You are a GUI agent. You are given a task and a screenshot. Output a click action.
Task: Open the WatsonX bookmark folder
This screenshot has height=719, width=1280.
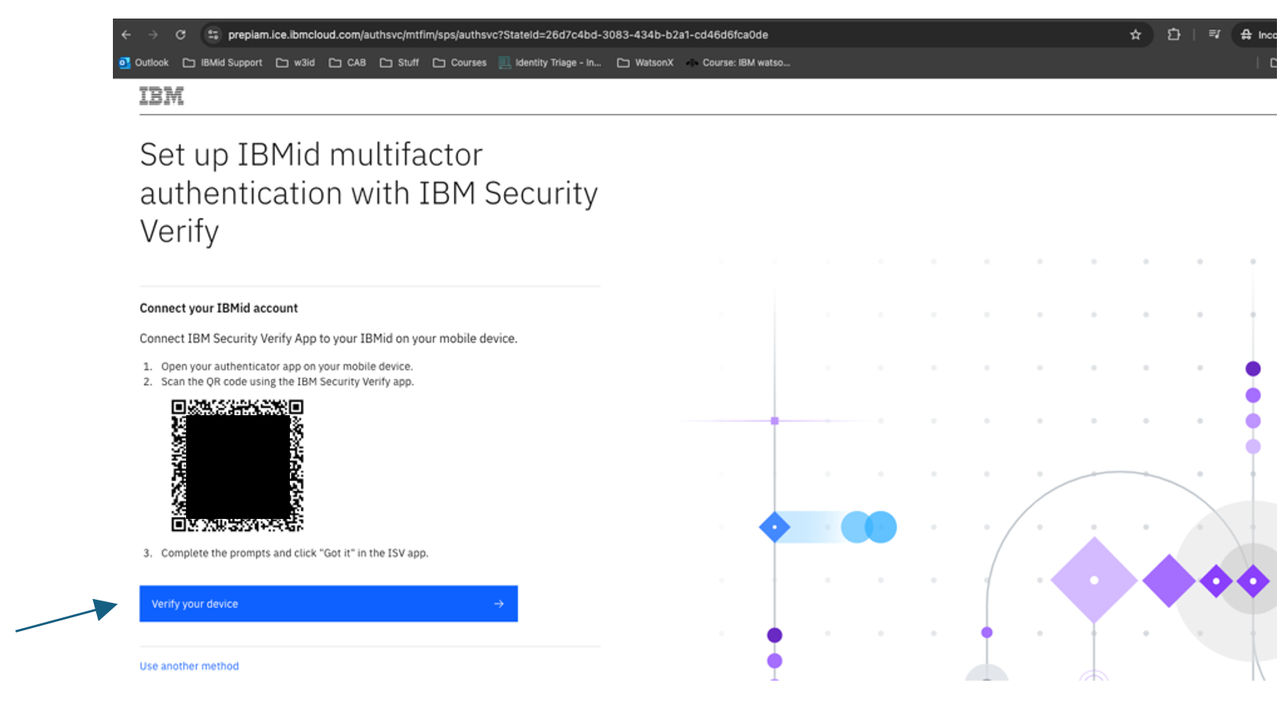[x=645, y=63]
